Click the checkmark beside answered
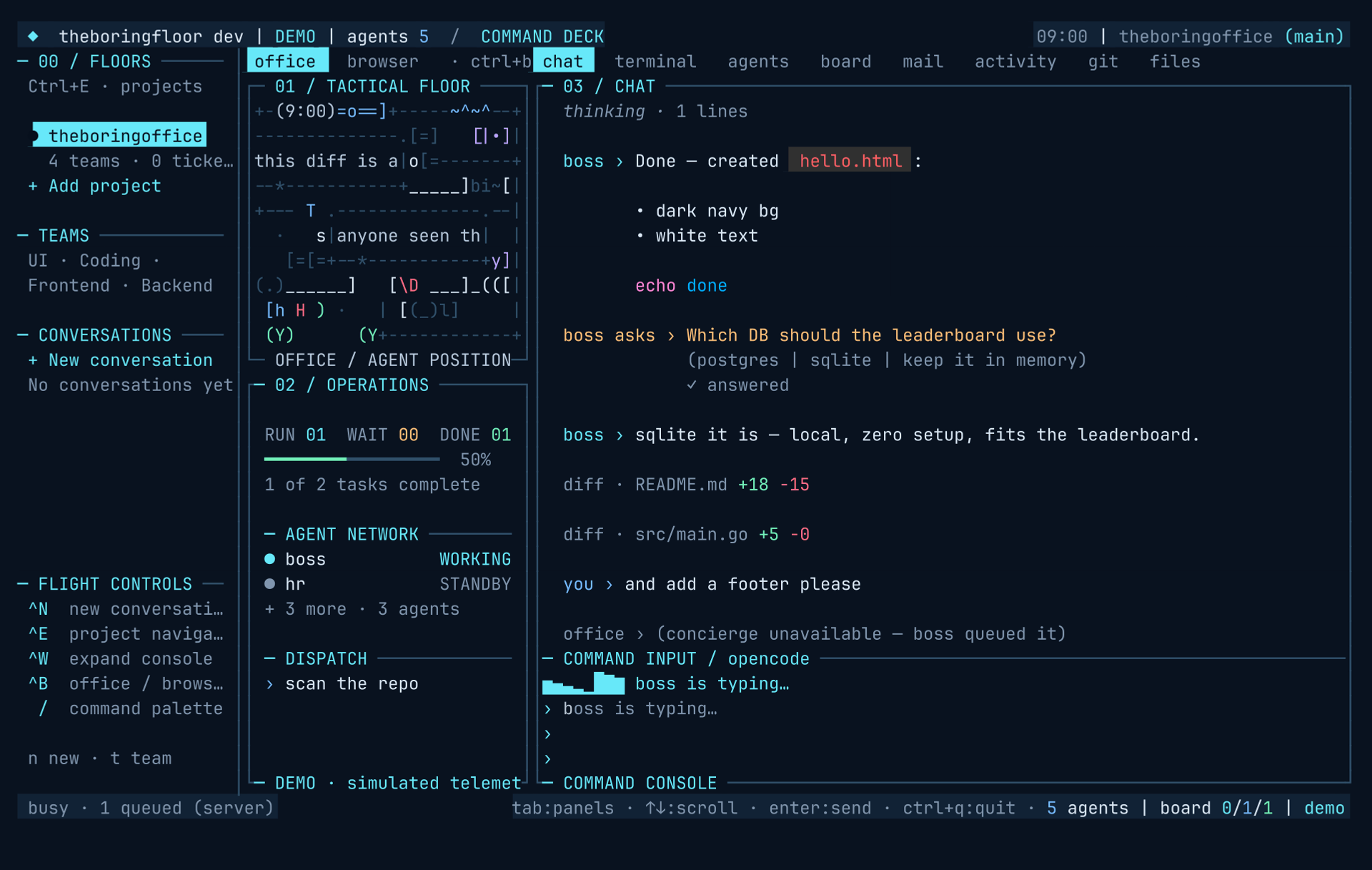The width and height of the screenshot is (1372, 870). 691,385
